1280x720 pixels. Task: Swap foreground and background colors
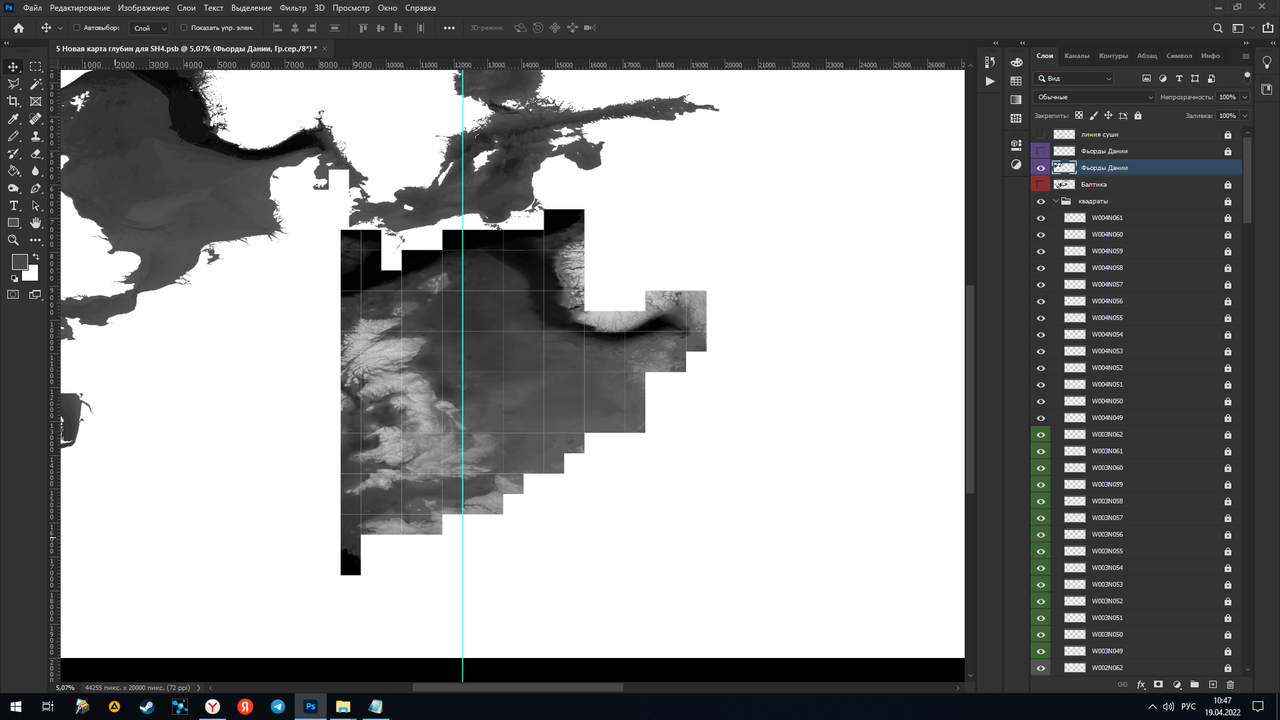pyautogui.click(x=36, y=257)
